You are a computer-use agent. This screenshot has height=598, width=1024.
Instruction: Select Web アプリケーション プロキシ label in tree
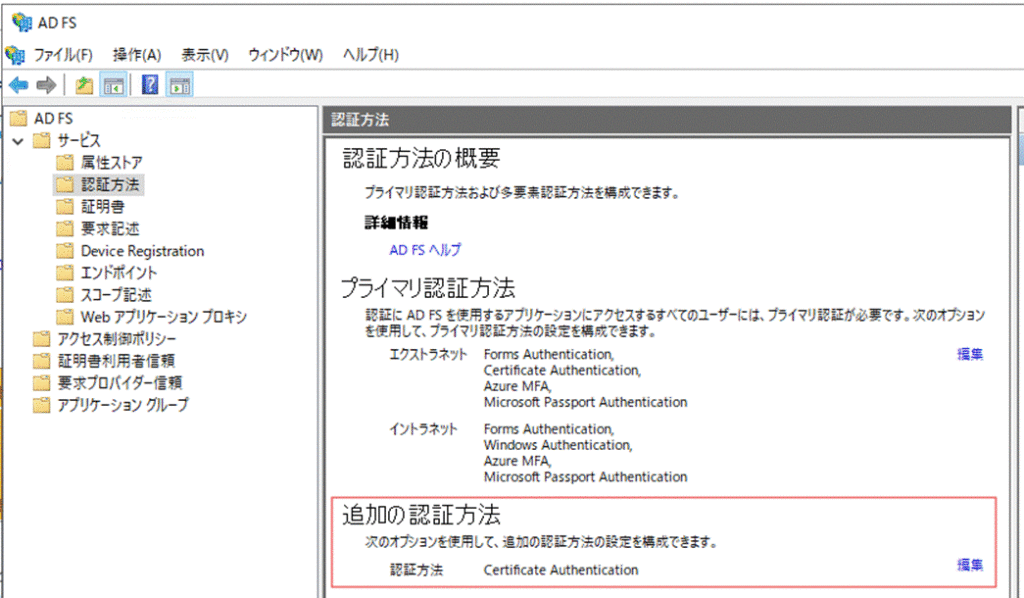click(164, 317)
